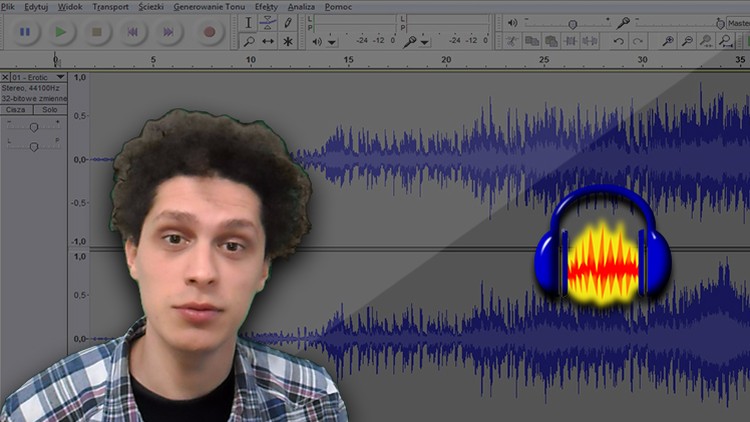Toggle the Cisza mute button
The width and height of the screenshot is (750, 422).
[x=16, y=110]
